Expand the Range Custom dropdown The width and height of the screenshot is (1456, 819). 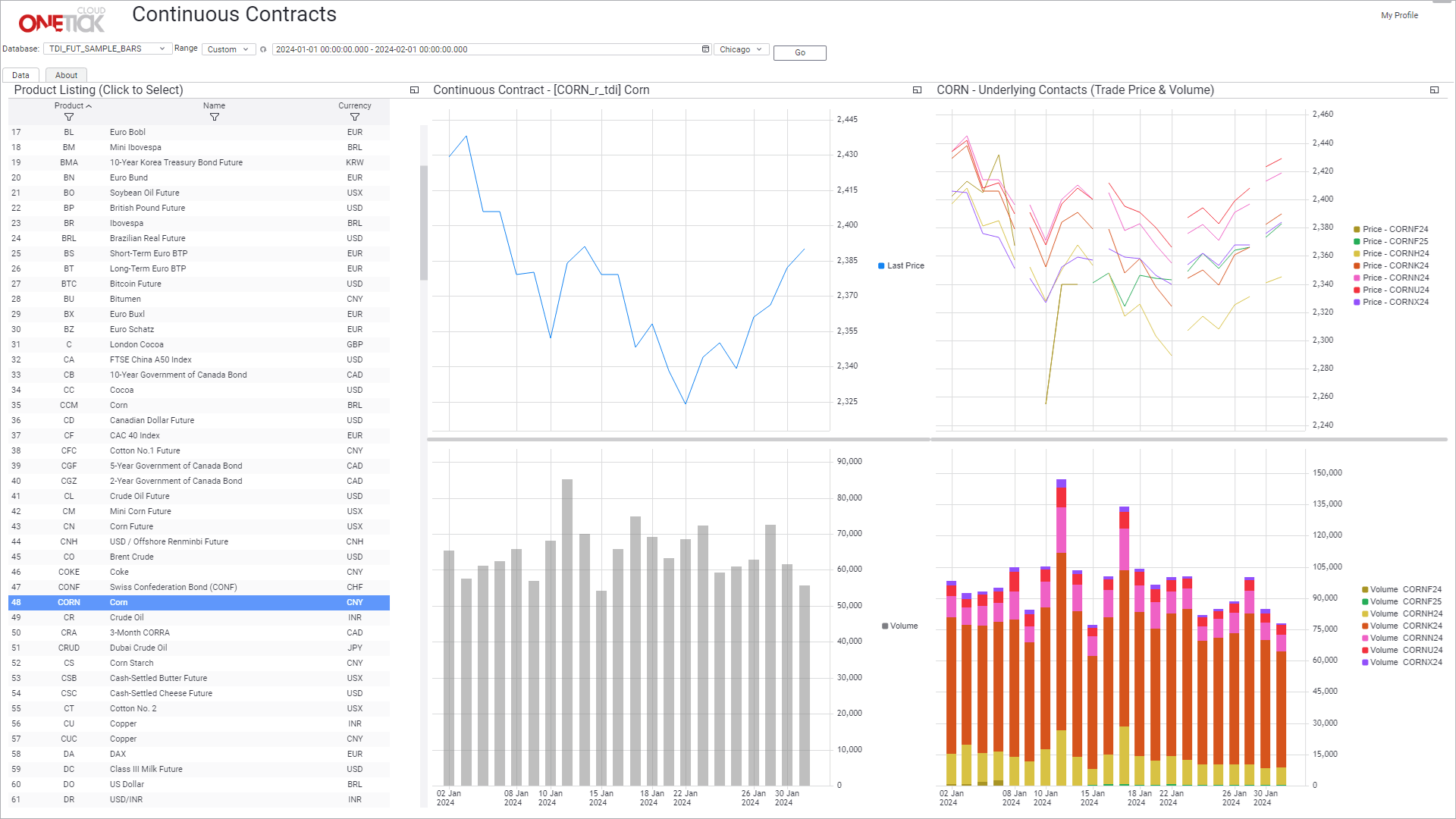(227, 50)
